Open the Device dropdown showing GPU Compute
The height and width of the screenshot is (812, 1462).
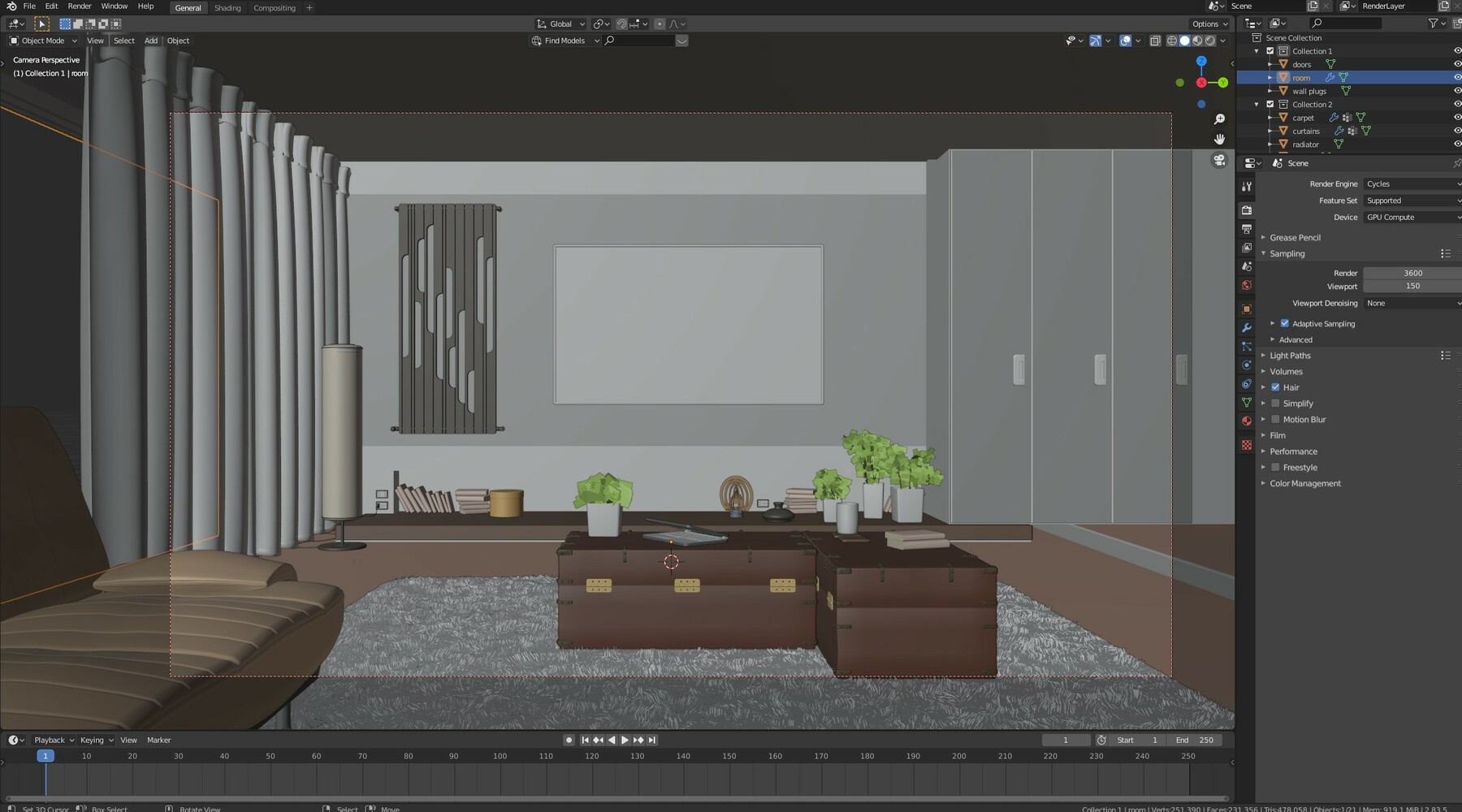(x=1412, y=217)
